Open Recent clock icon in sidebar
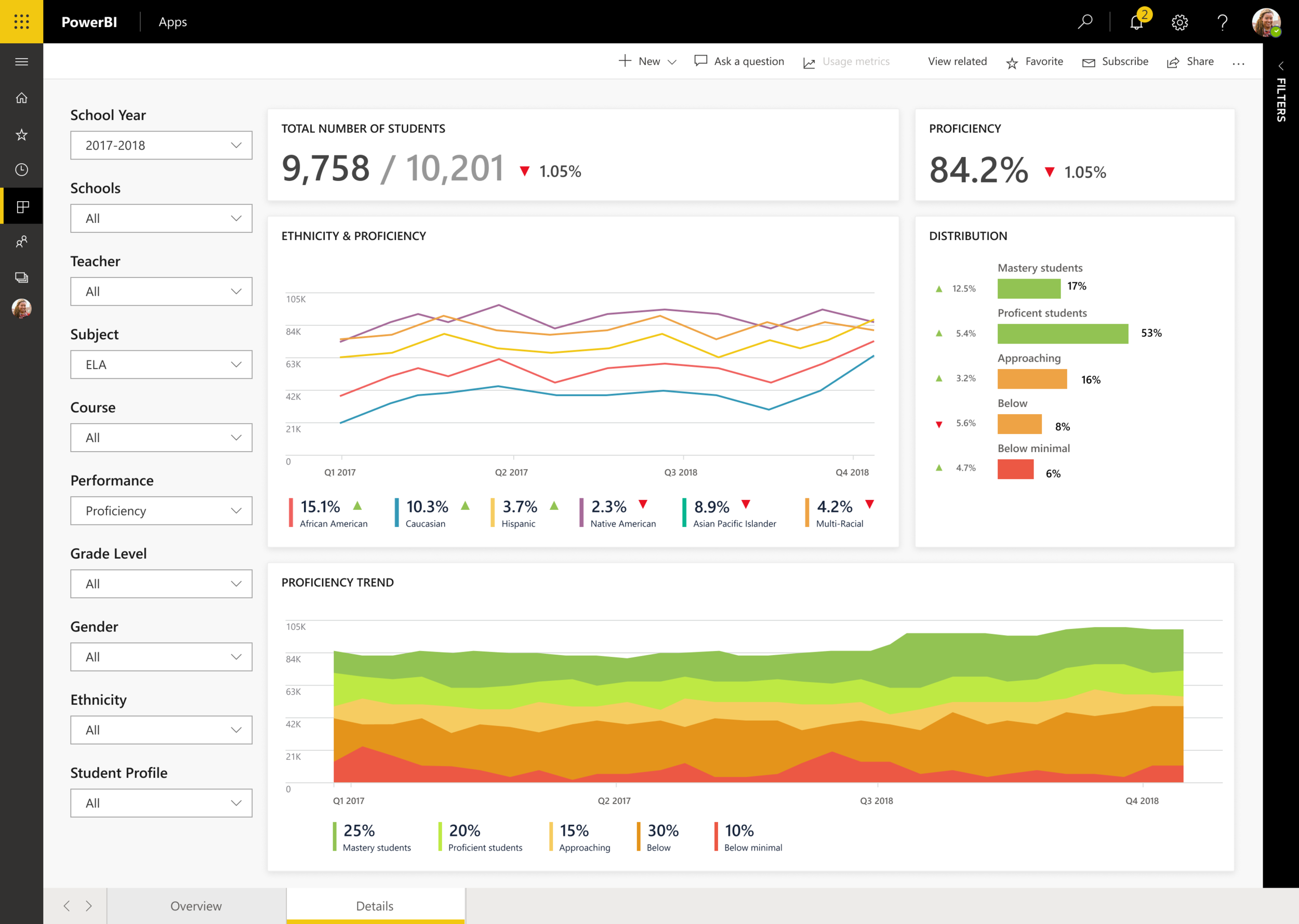Image resolution: width=1299 pixels, height=924 pixels. 21,169
